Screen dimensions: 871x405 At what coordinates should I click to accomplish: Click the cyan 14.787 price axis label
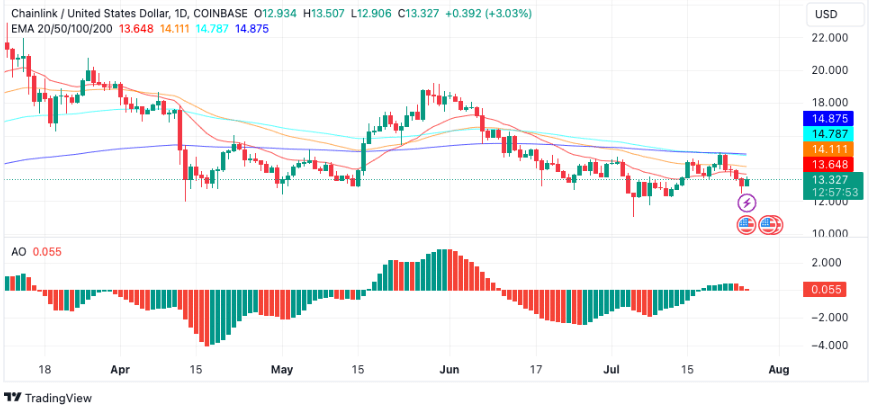(830, 134)
